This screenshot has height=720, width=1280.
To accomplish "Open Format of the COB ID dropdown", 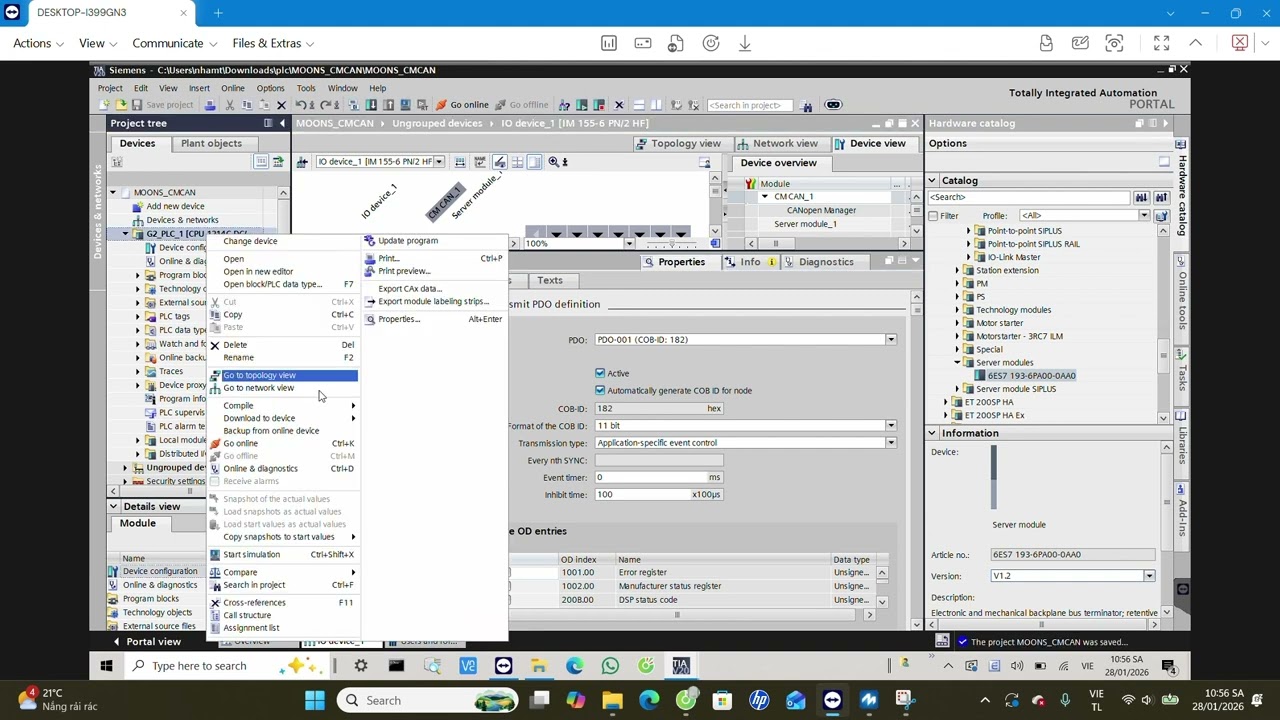I will (890, 426).
